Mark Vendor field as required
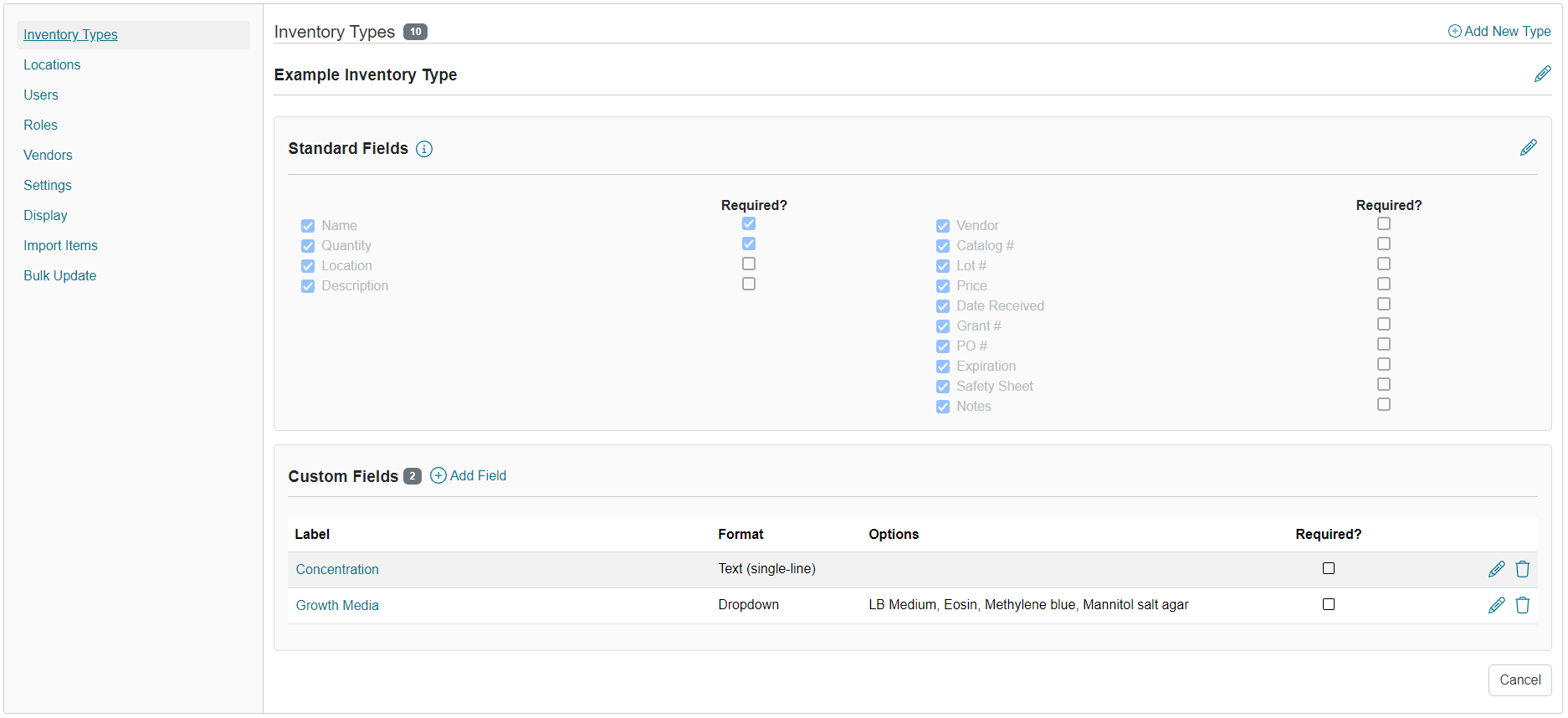The height and width of the screenshot is (718, 1568). pyautogui.click(x=1383, y=223)
